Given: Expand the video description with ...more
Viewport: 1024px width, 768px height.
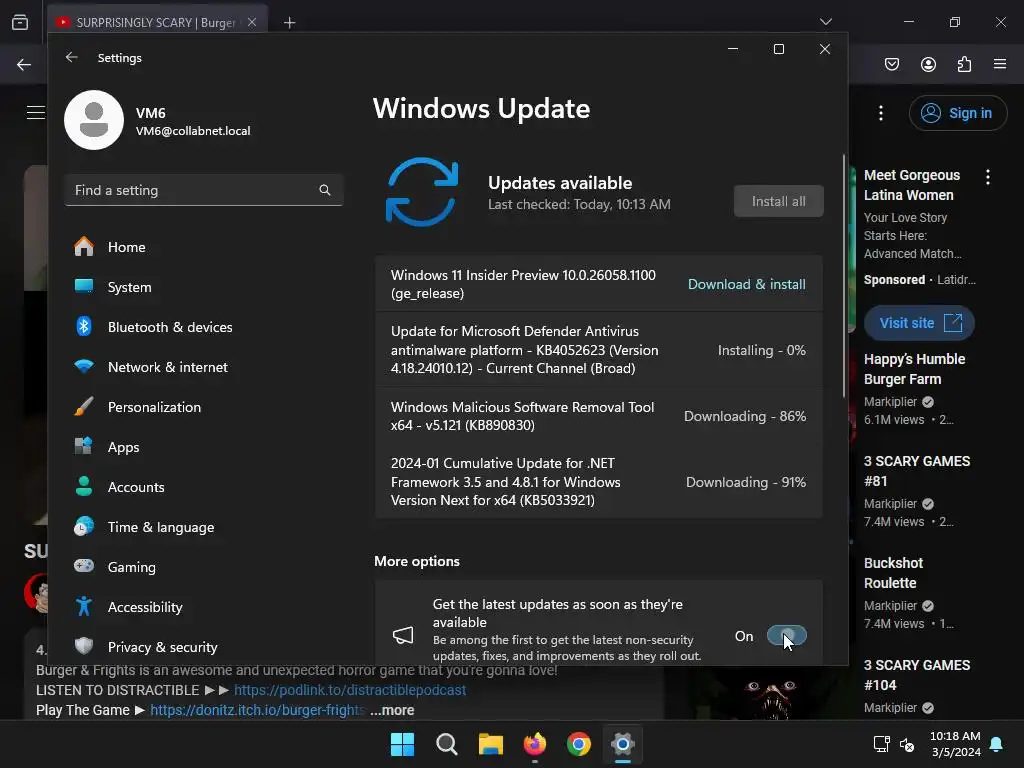Looking at the screenshot, I should (x=392, y=710).
